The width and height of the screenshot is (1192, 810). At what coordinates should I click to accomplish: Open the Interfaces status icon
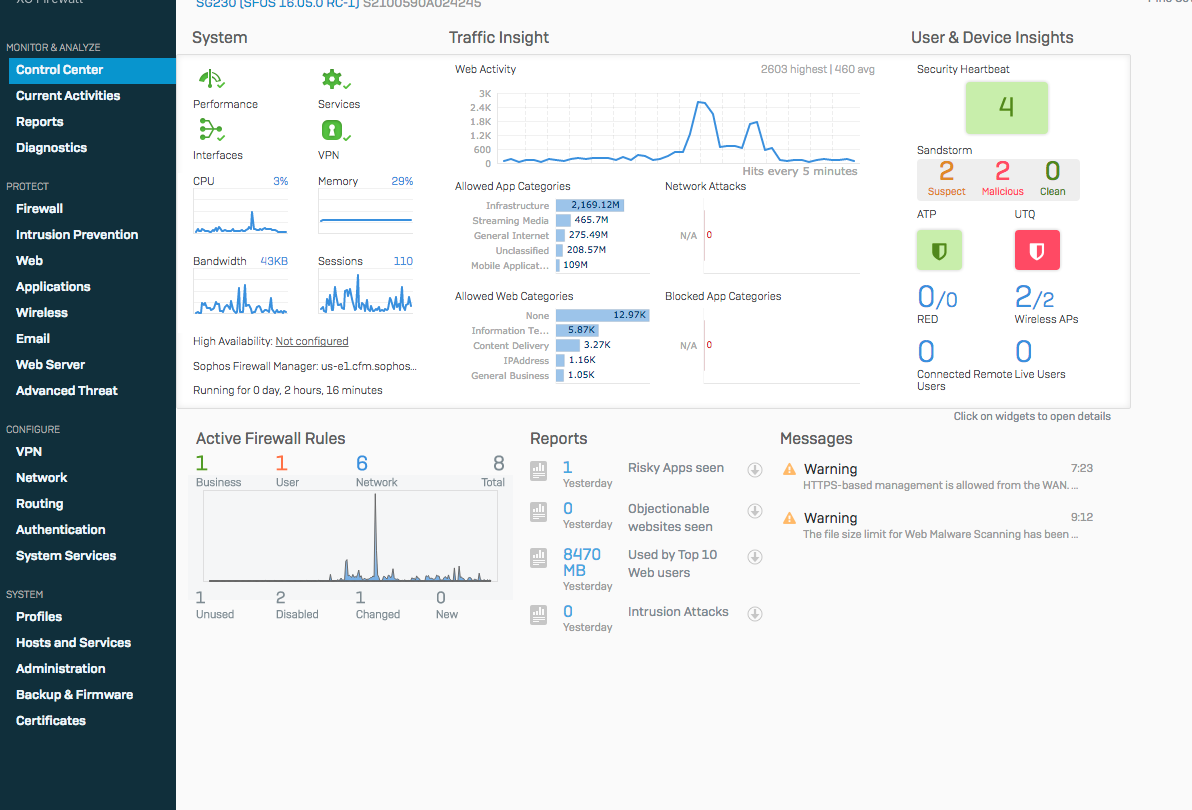(211, 130)
